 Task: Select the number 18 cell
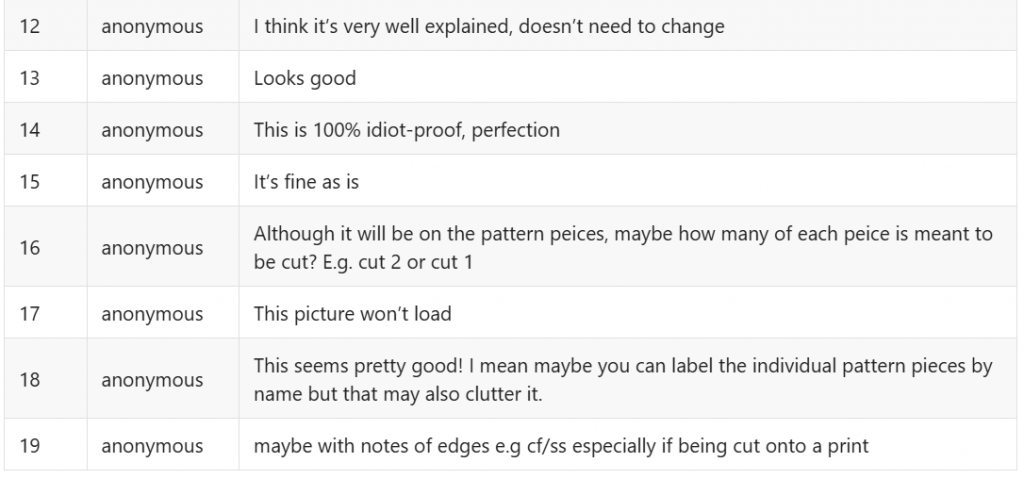[29, 380]
